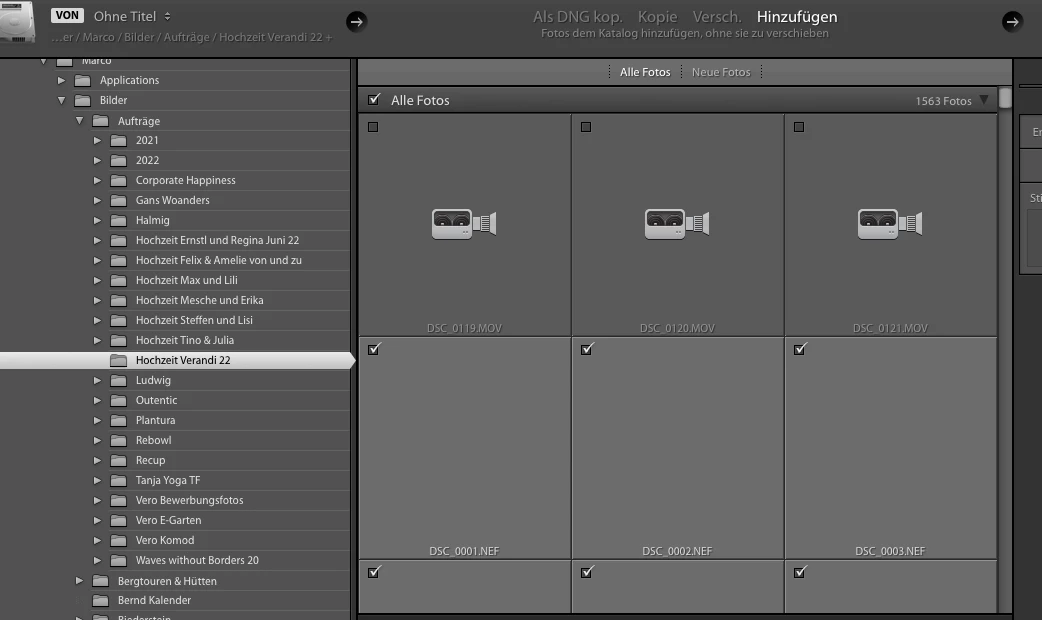Image resolution: width=1042 pixels, height=620 pixels.
Task: Collapse the Aufträge folder
Action: tap(79, 121)
